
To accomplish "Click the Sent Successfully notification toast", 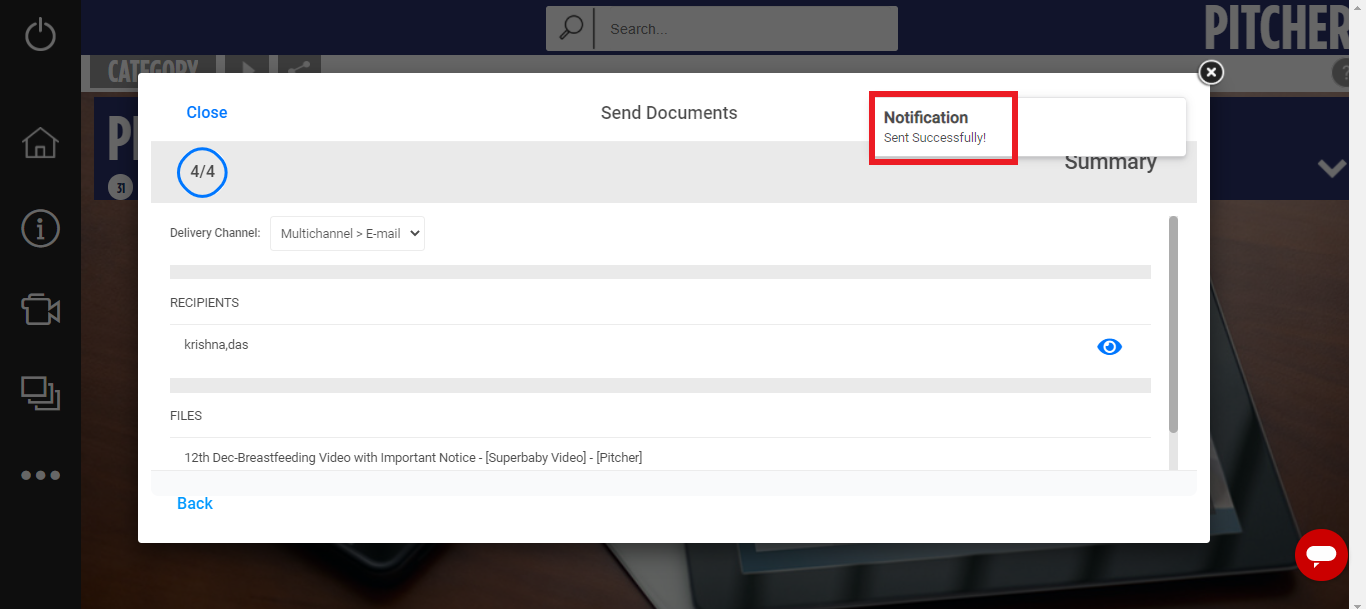I will [x=1027, y=127].
